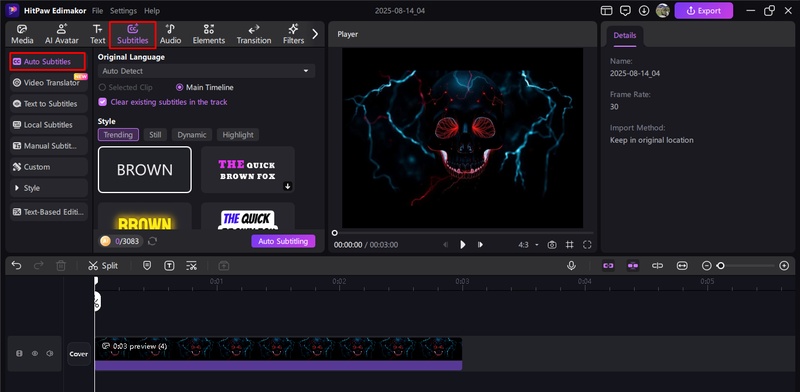The width and height of the screenshot is (800, 392).
Task: Click the Auto Subtitling button
Action: (283, 241)
